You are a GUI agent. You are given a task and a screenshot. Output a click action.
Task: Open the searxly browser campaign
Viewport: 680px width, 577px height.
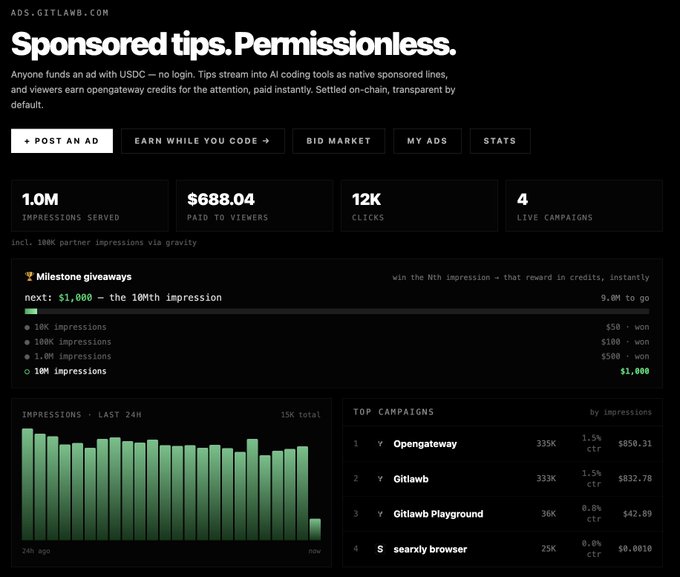[430, 549]
